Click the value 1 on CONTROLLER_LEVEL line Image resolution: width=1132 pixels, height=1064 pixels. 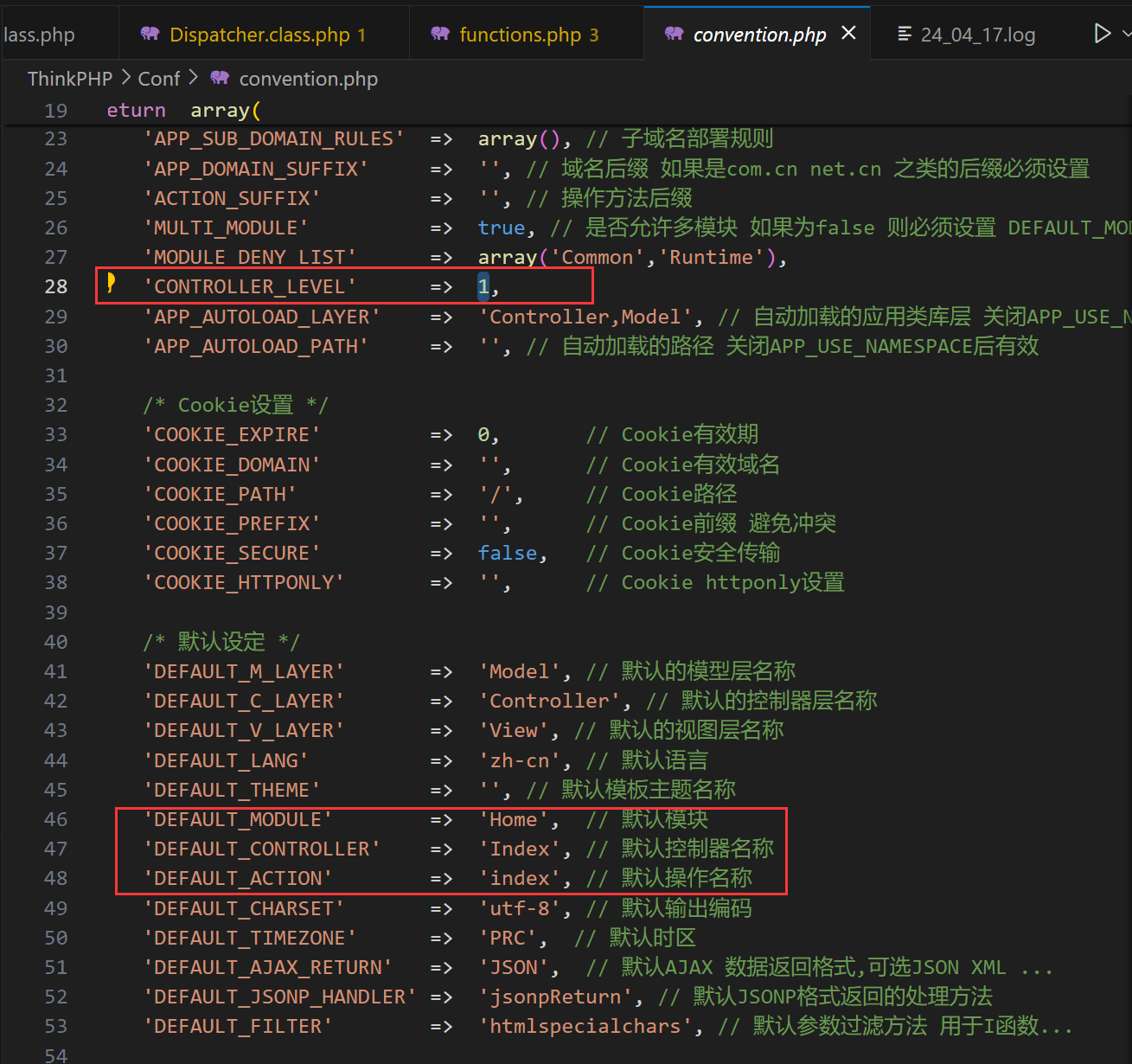483,286
